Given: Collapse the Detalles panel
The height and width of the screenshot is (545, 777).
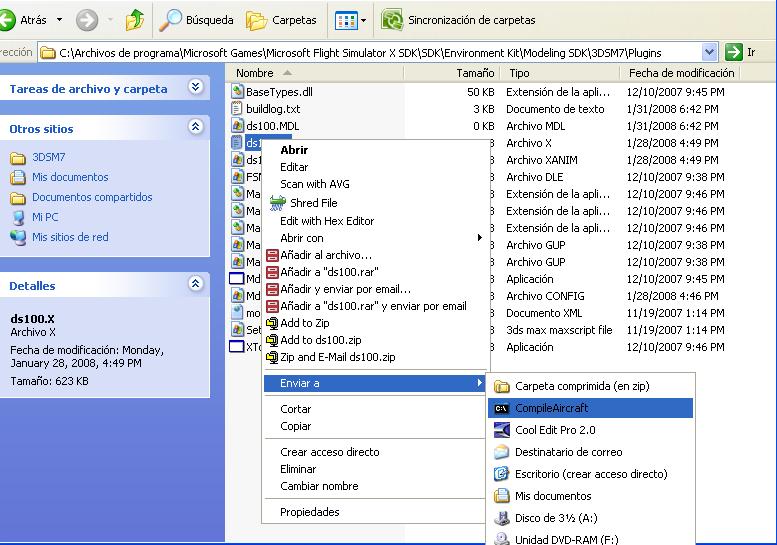Looking at the screenshot, I should (195, 285).
